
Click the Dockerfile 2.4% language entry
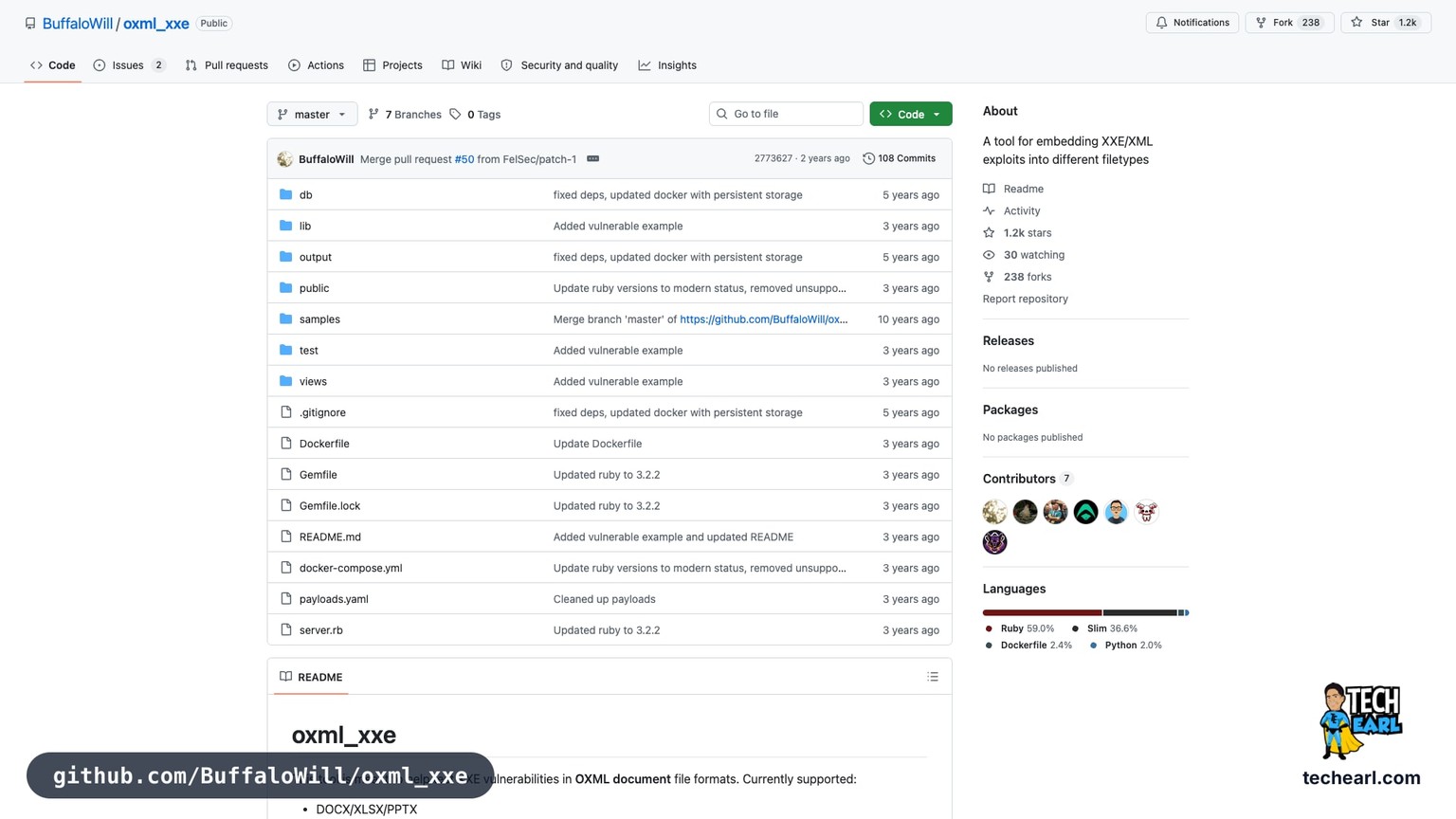click(x=1028, y=646)
